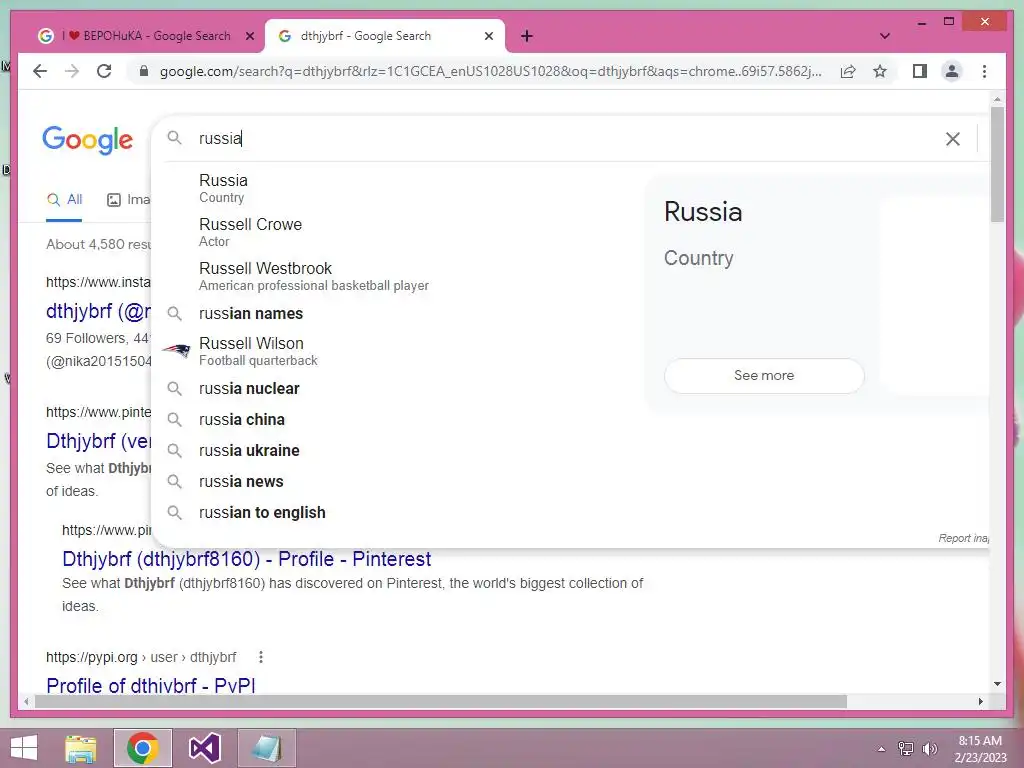This screenshot has width=1024, height=768.
Task: Click the taskbar clock showing 8:15 AM
Action: click(980, 748)
